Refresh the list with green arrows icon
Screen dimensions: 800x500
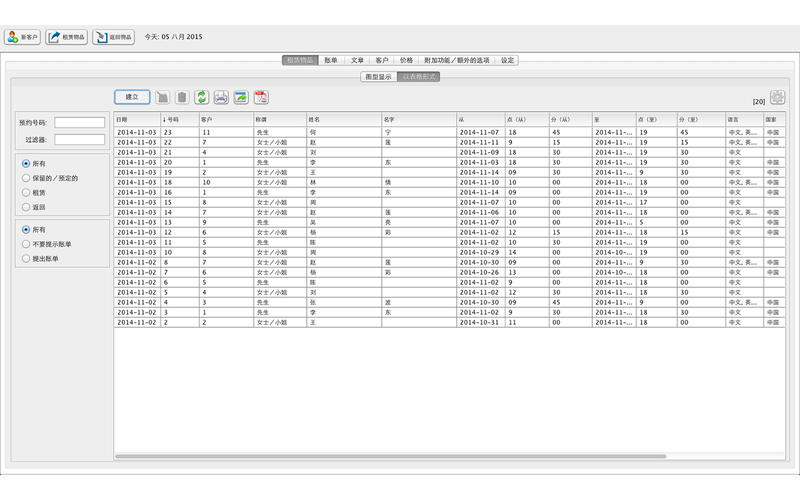[202, 97]
